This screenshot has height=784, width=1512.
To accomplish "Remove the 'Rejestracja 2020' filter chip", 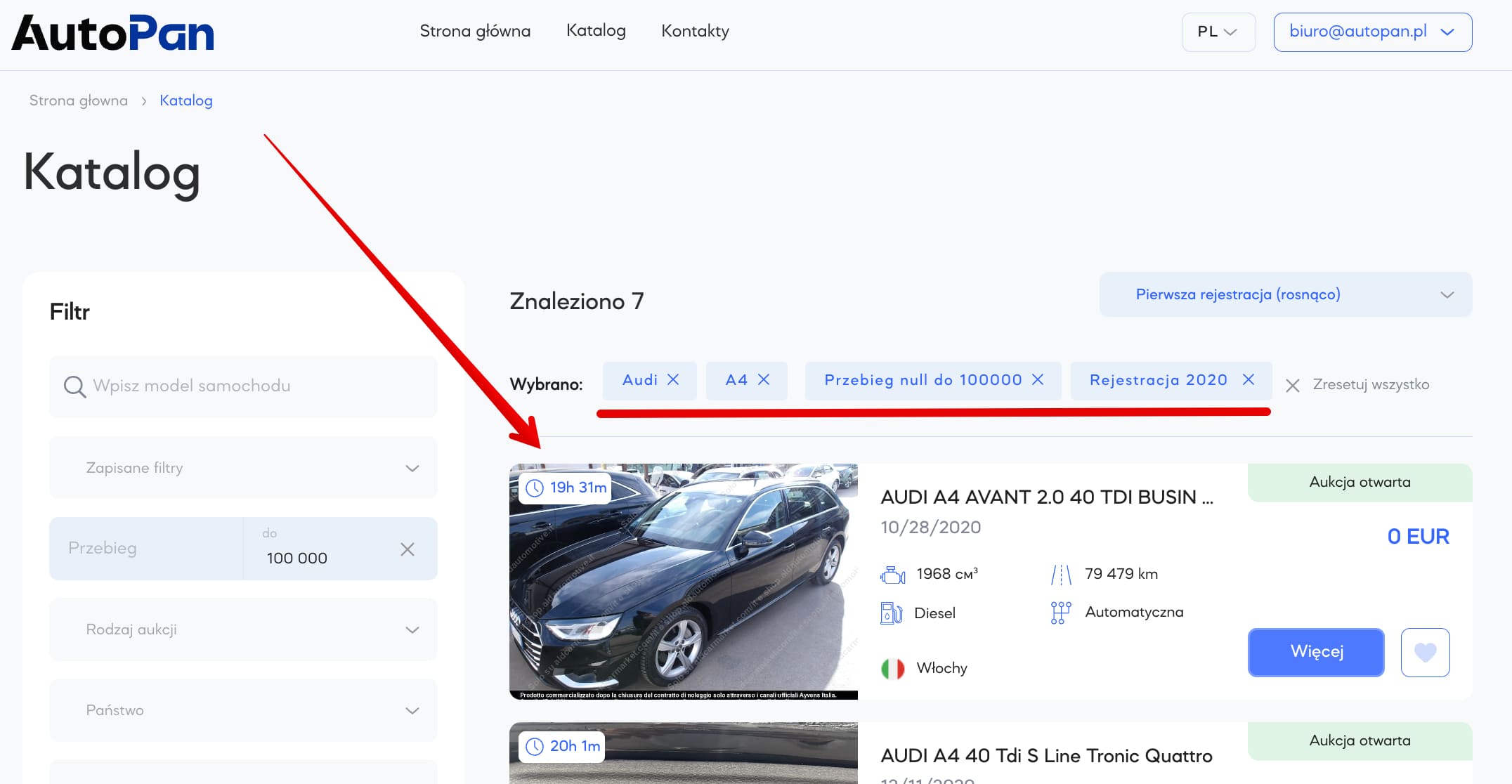I will pos(1249,380).
